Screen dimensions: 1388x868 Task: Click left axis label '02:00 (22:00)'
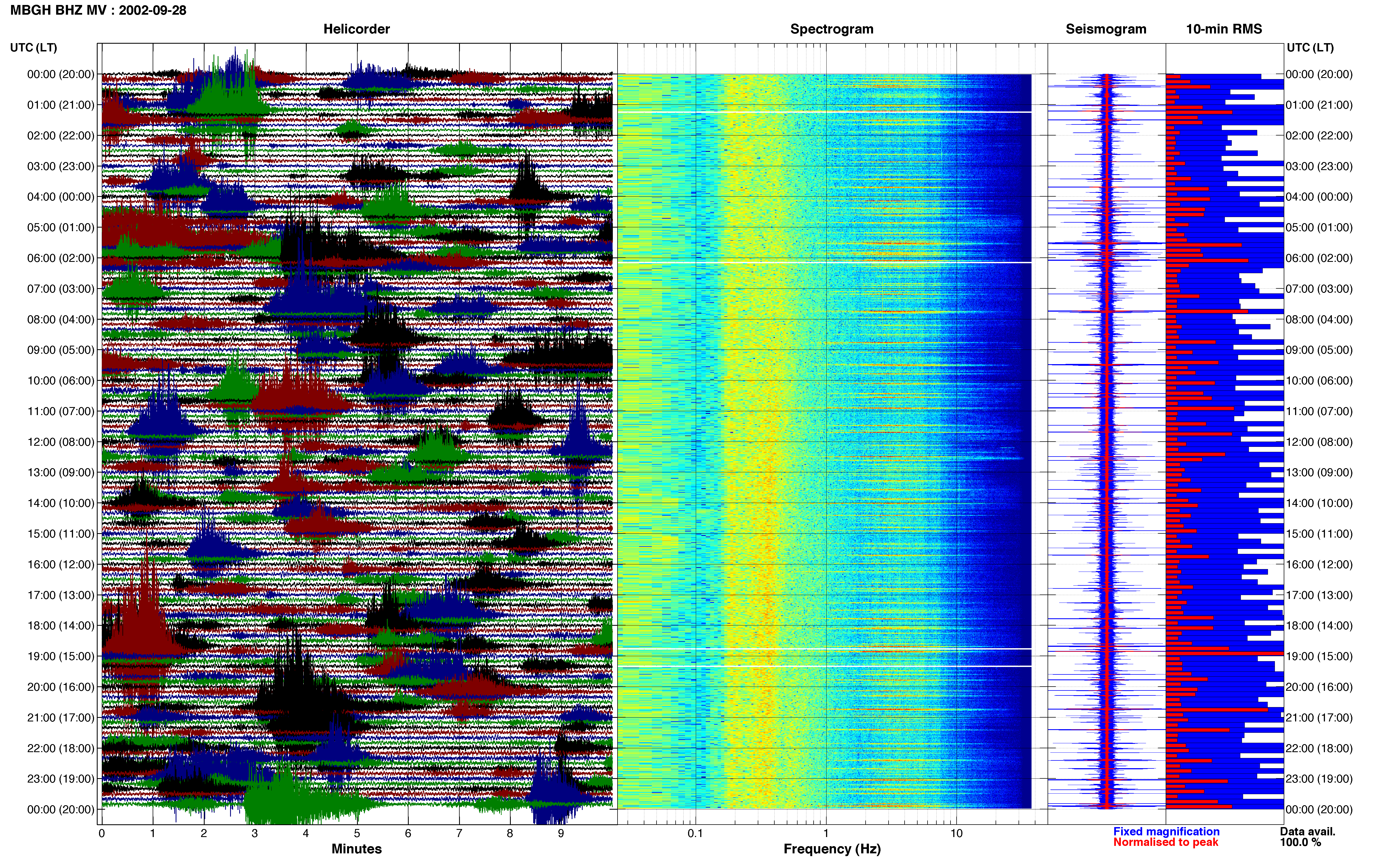(61, 135)
